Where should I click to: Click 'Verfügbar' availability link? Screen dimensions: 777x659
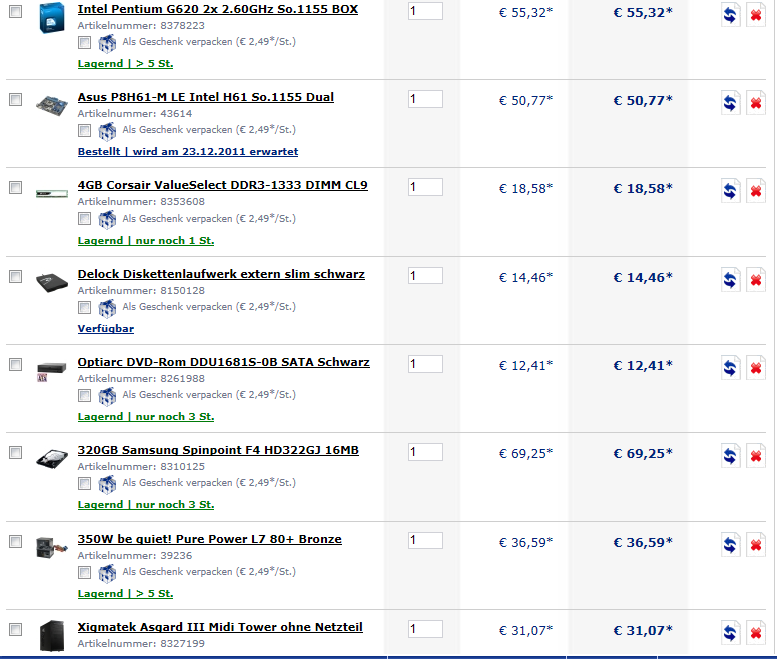106,329
